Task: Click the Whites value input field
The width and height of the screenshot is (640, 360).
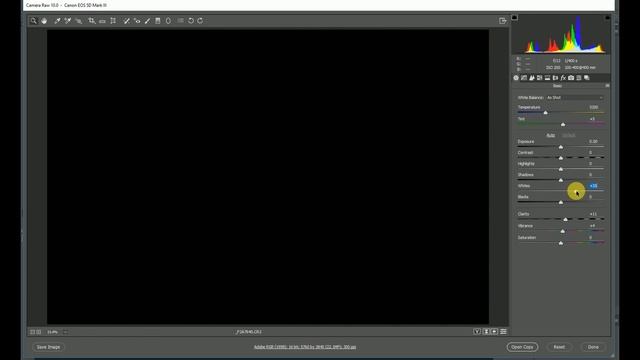Action: [593, 186]
